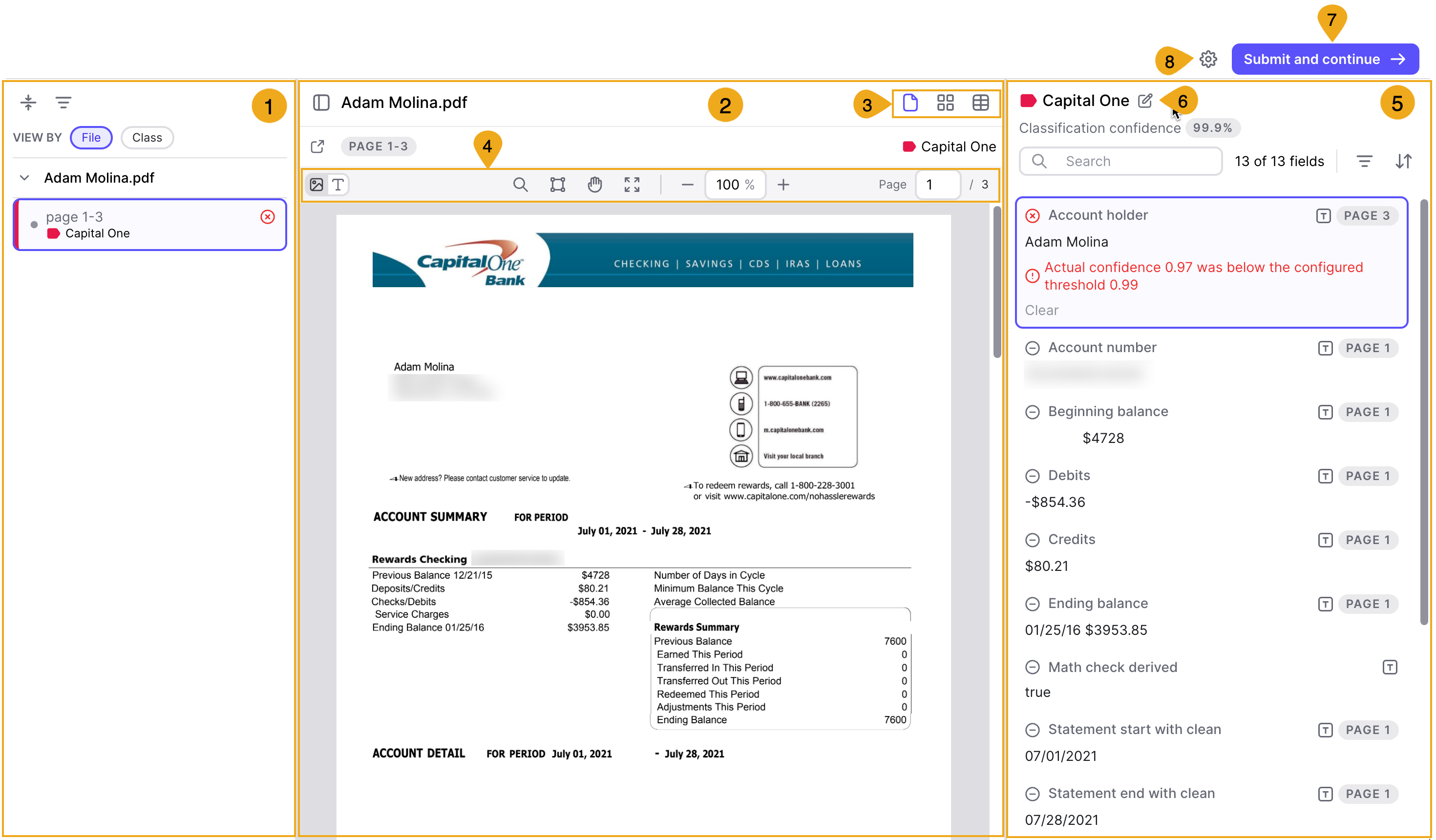The height and width of the screenshot is (840, 1436).
Task: Select the hand pan tool in viewer toolbar
Action: (594, 184)
